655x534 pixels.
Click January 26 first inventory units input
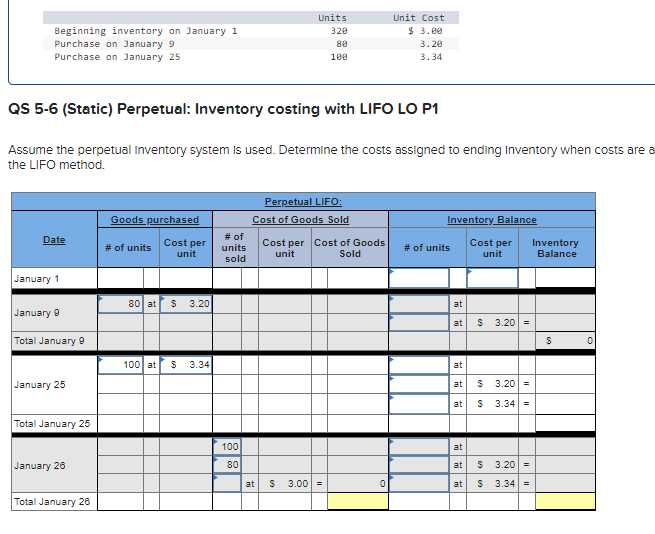pyautogui.click(x=419, y=447)
